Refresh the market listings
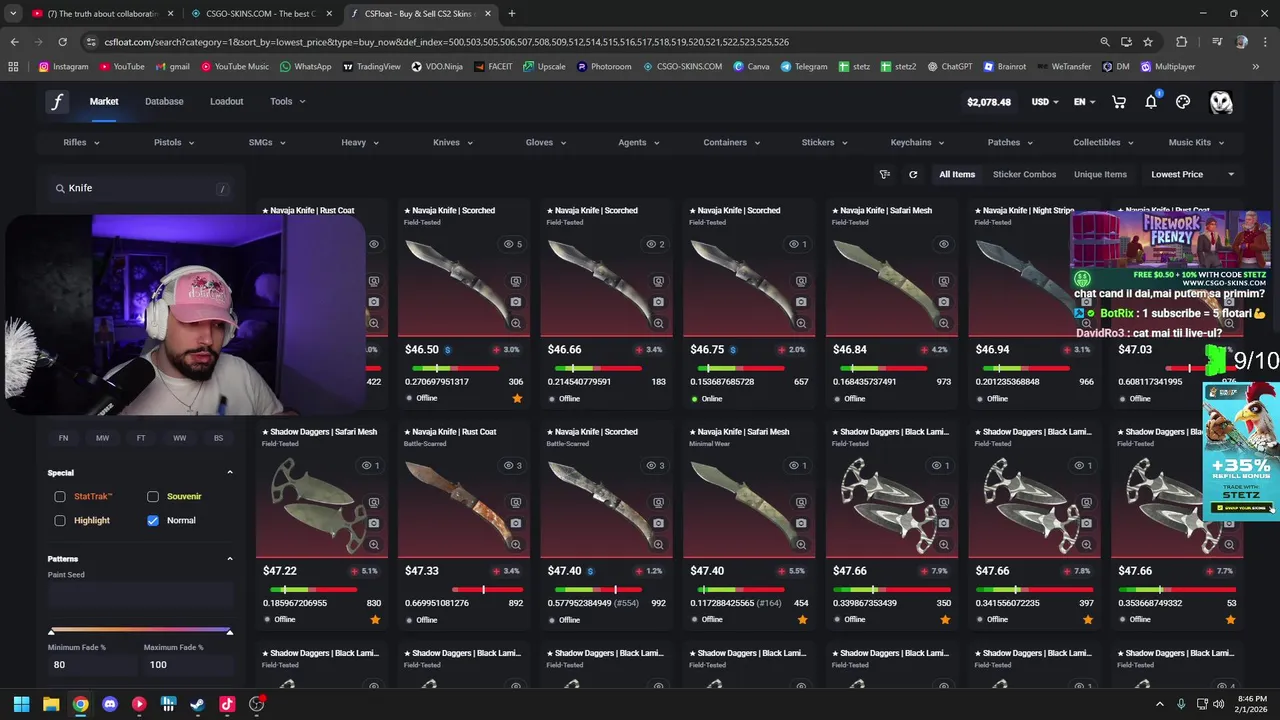The height and width of the screenshot is (720, 1280). coord(913,174)
